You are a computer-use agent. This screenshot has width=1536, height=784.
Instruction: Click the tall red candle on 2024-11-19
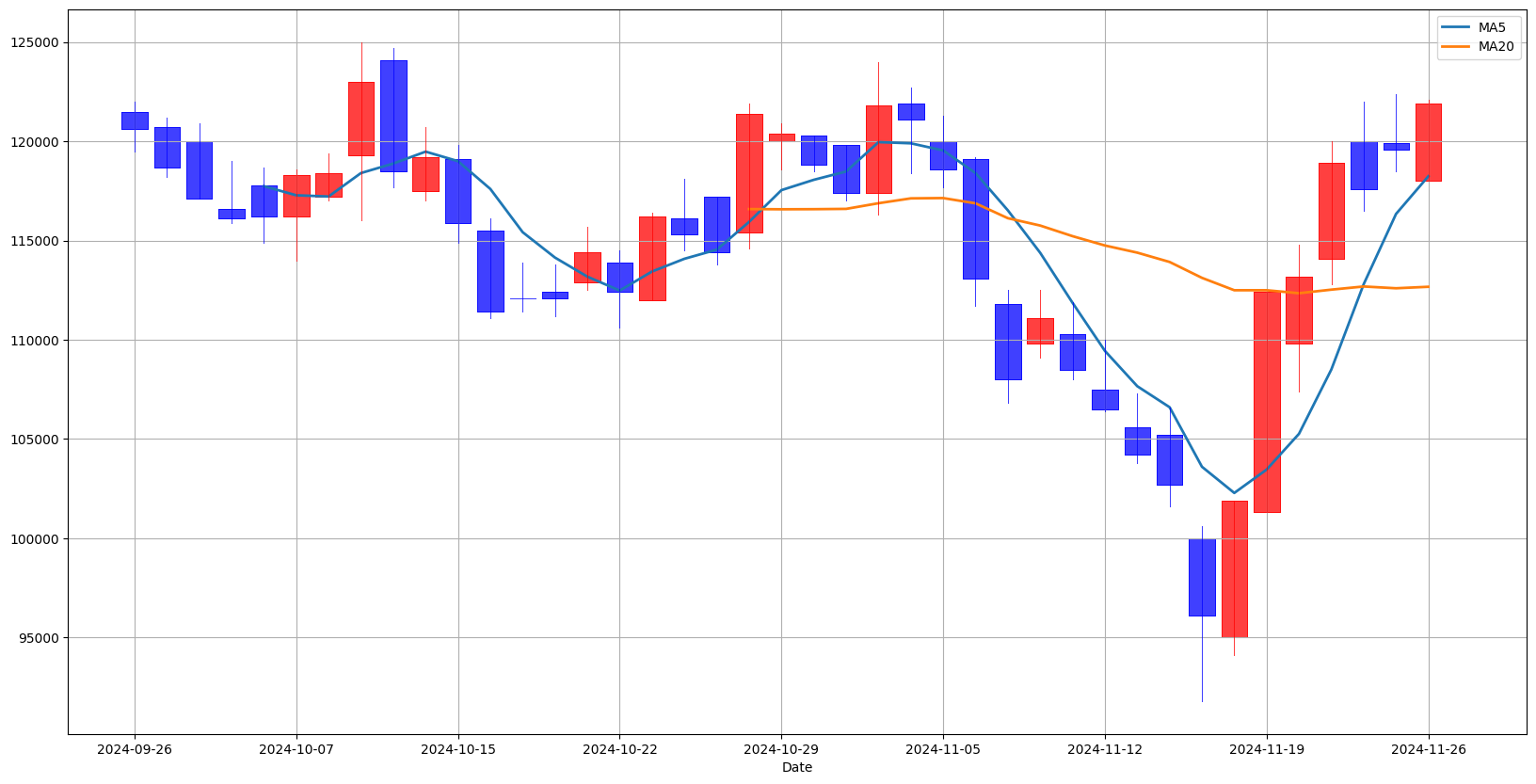tap(1267, 402)
